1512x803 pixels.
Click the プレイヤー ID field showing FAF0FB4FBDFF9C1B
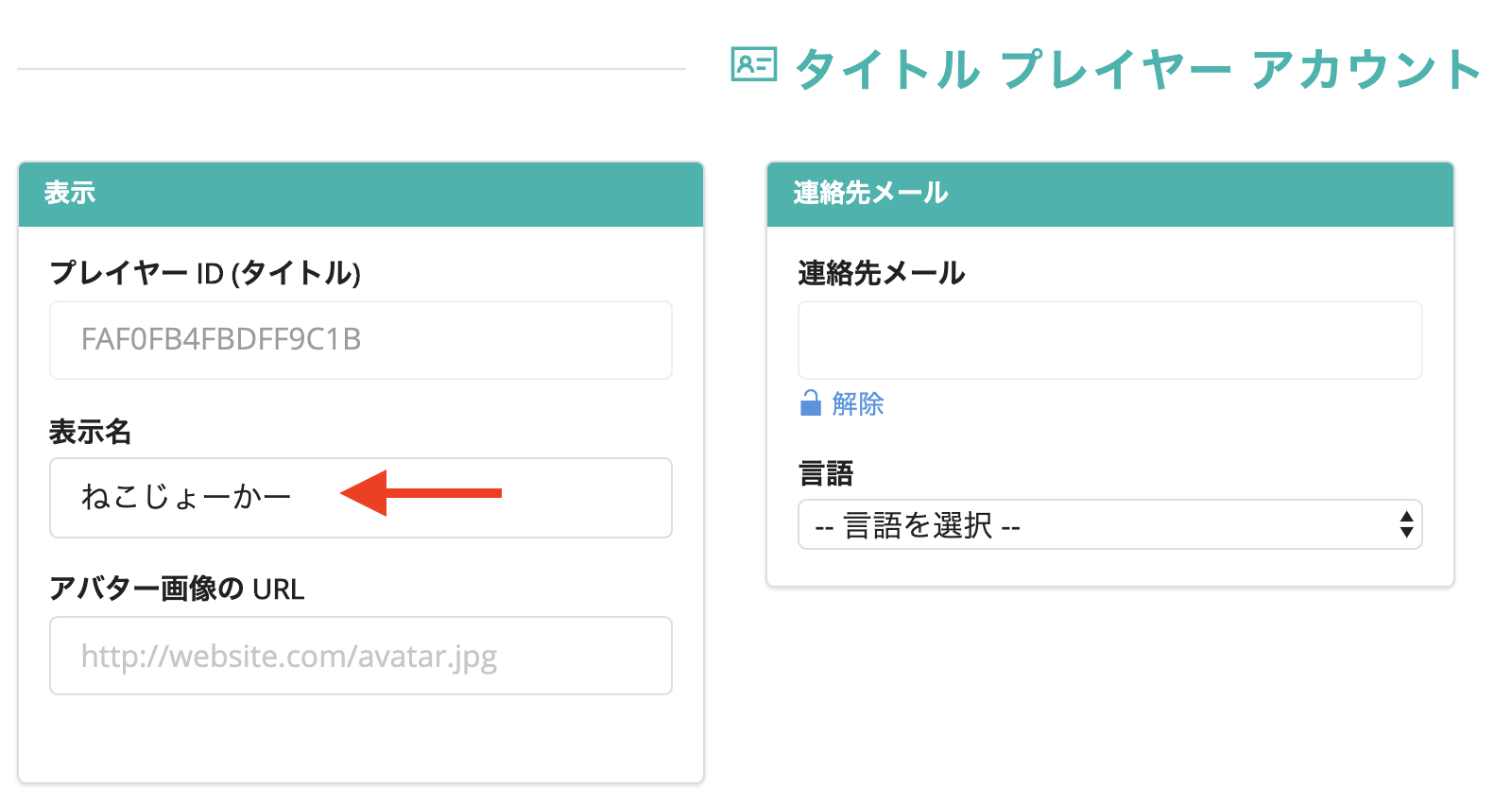pyautogui.click(x=360, y=340)
